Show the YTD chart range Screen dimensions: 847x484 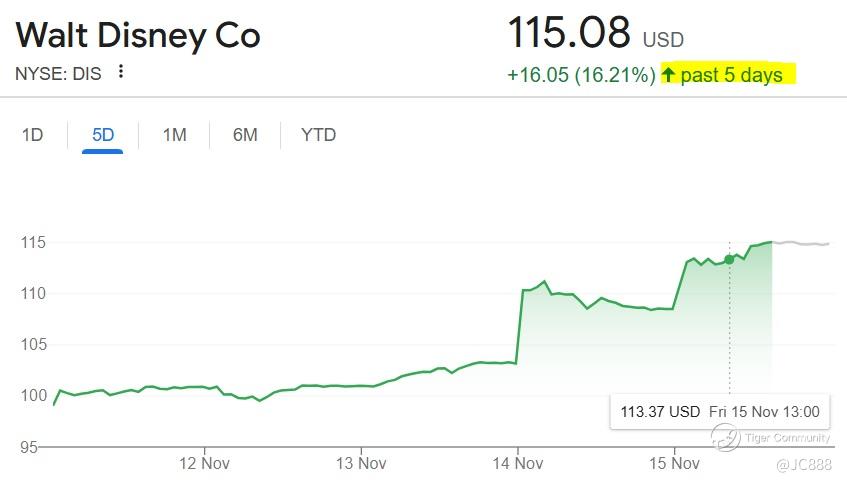click(x=318, y=135)
